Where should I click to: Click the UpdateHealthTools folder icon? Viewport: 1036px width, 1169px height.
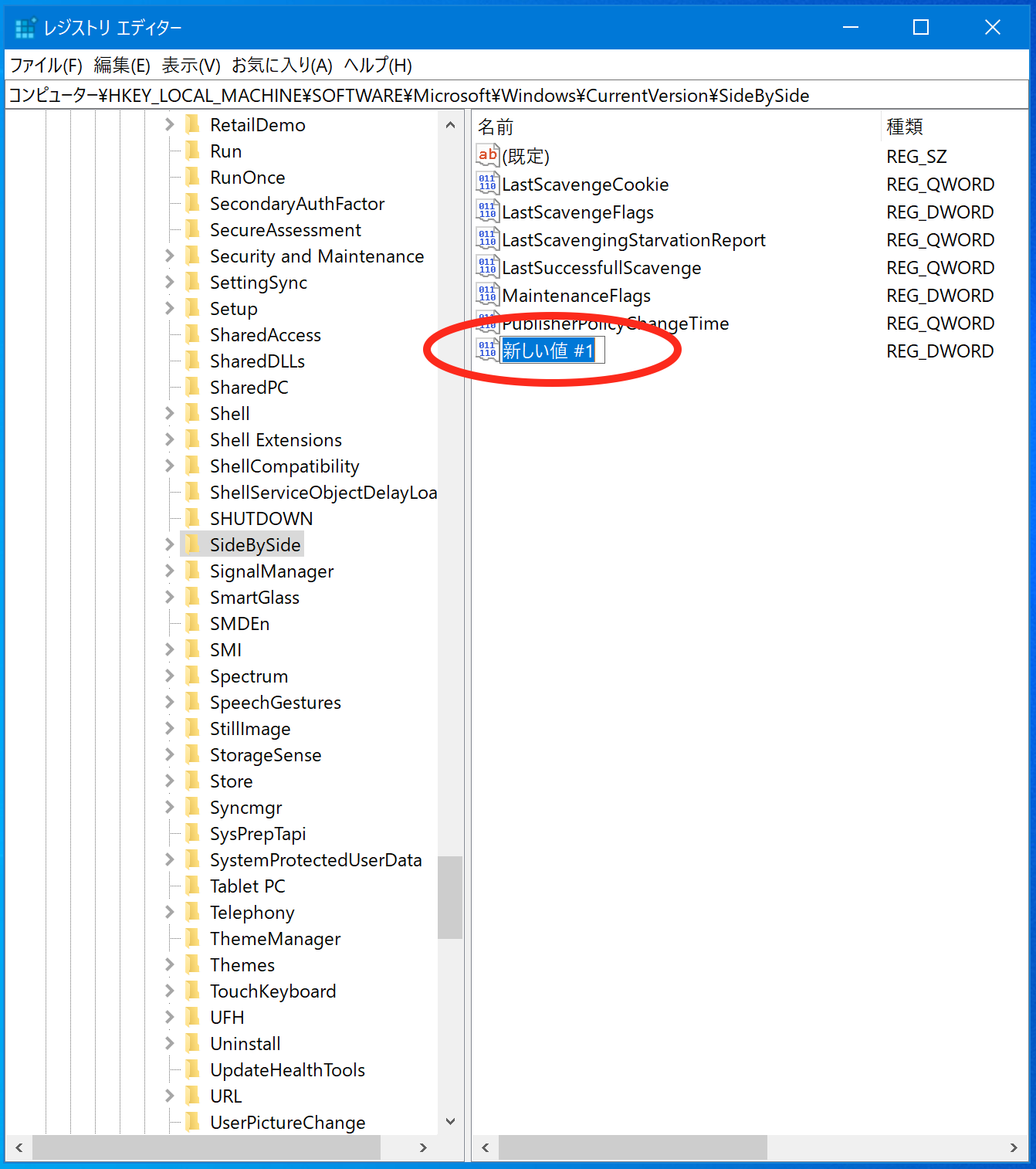193,1069
